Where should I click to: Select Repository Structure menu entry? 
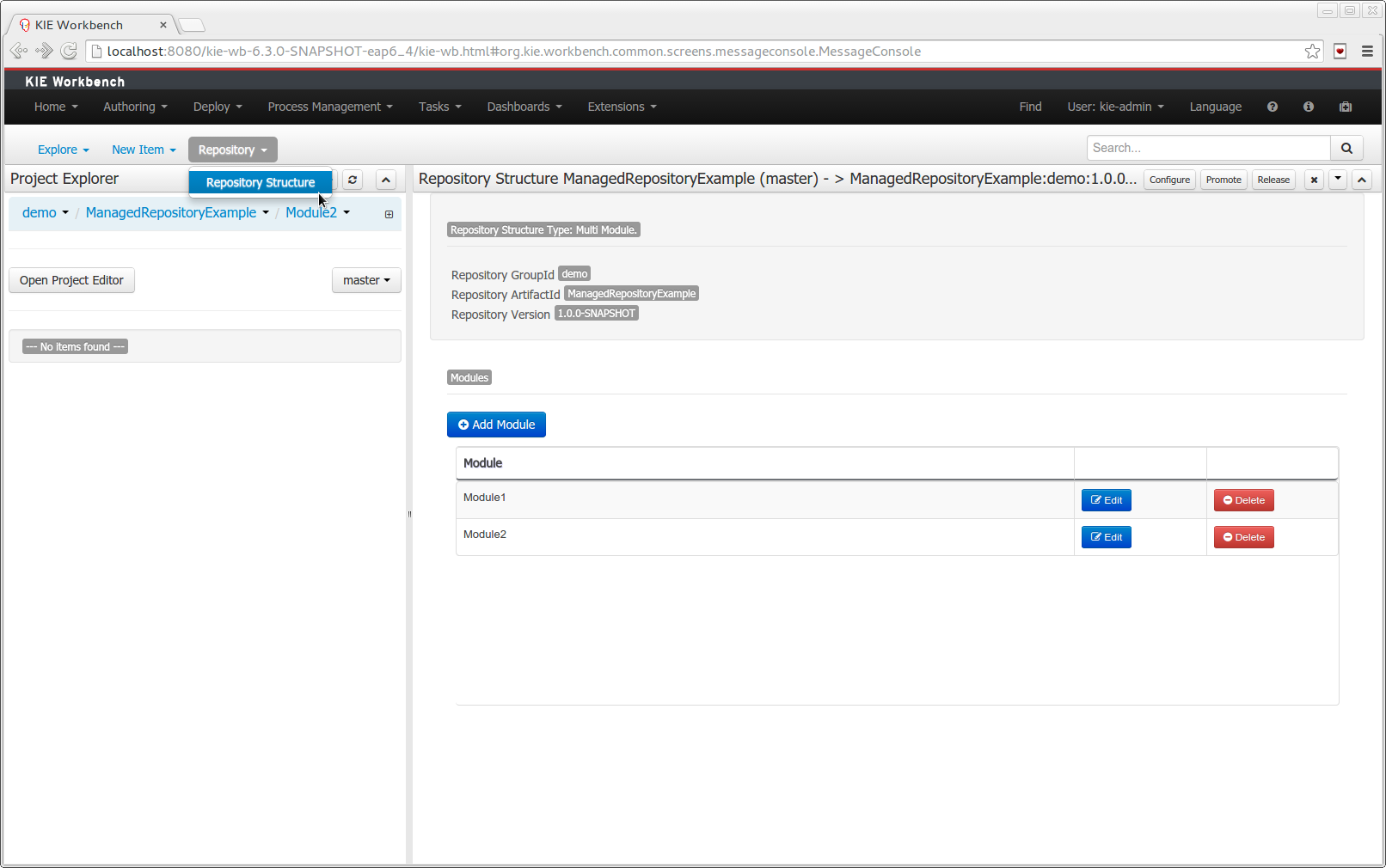260,182
